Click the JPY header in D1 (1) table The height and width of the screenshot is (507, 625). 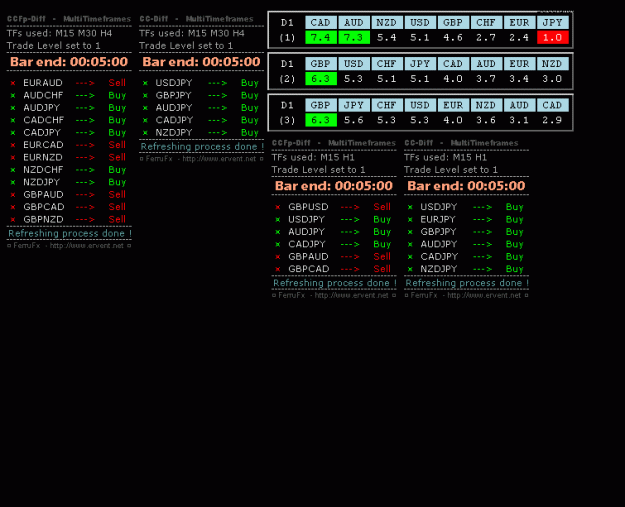[552, 23]
